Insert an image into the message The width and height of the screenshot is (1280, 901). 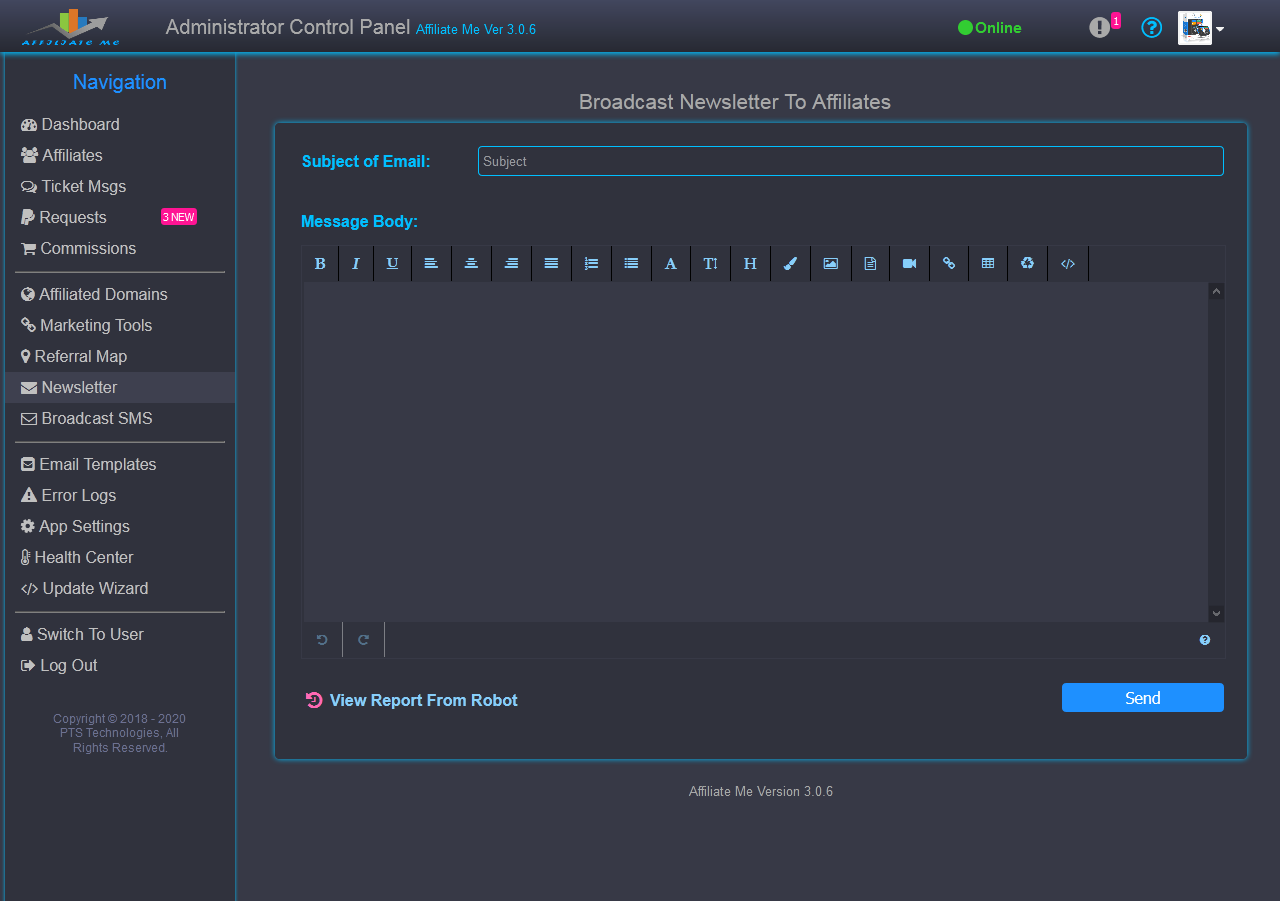830,264
